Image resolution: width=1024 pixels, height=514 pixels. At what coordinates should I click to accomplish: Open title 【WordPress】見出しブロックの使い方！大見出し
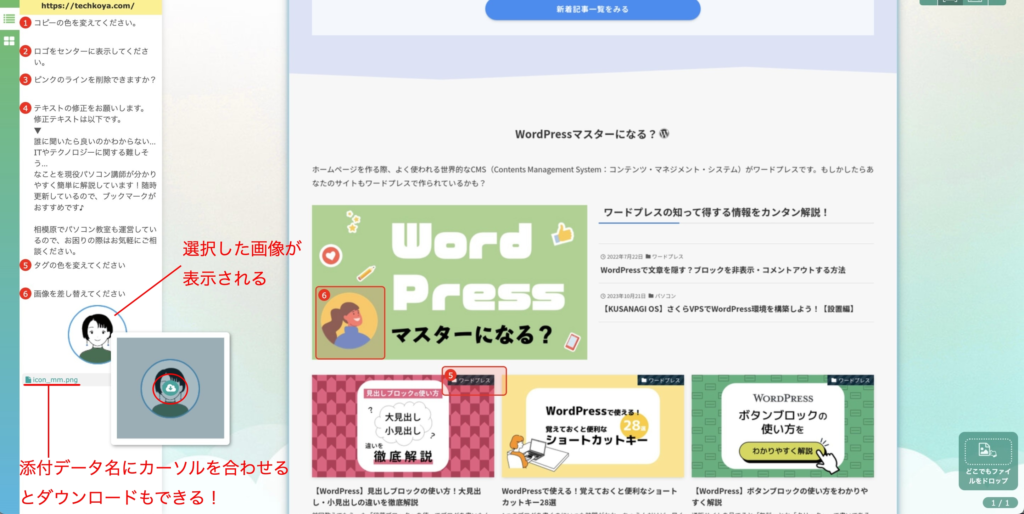[x=398, y=496]
